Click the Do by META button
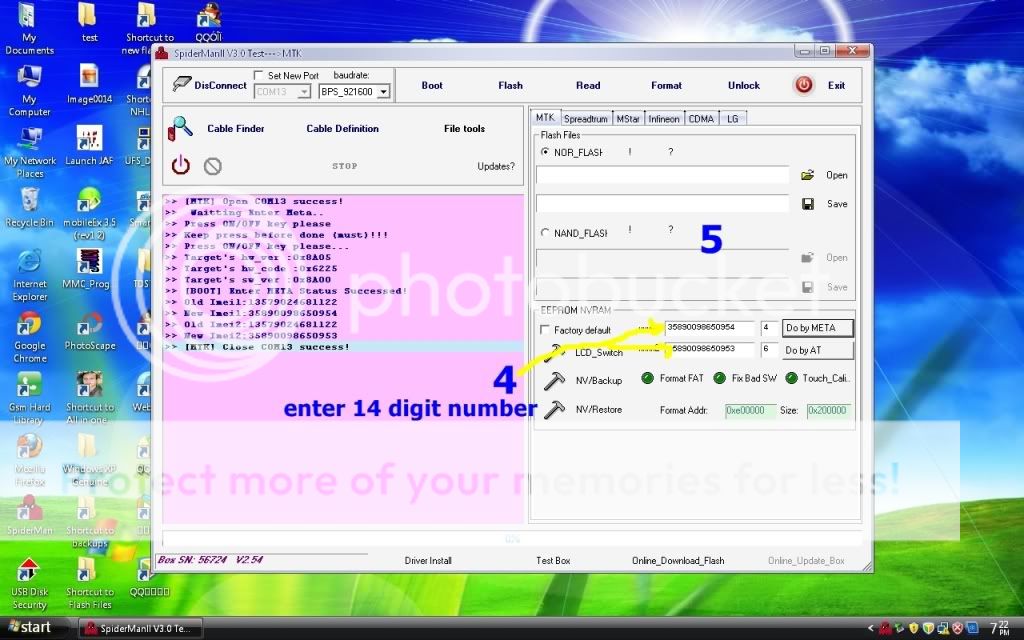Screen dimensions: 1024x640 click(x=818, y=328)
